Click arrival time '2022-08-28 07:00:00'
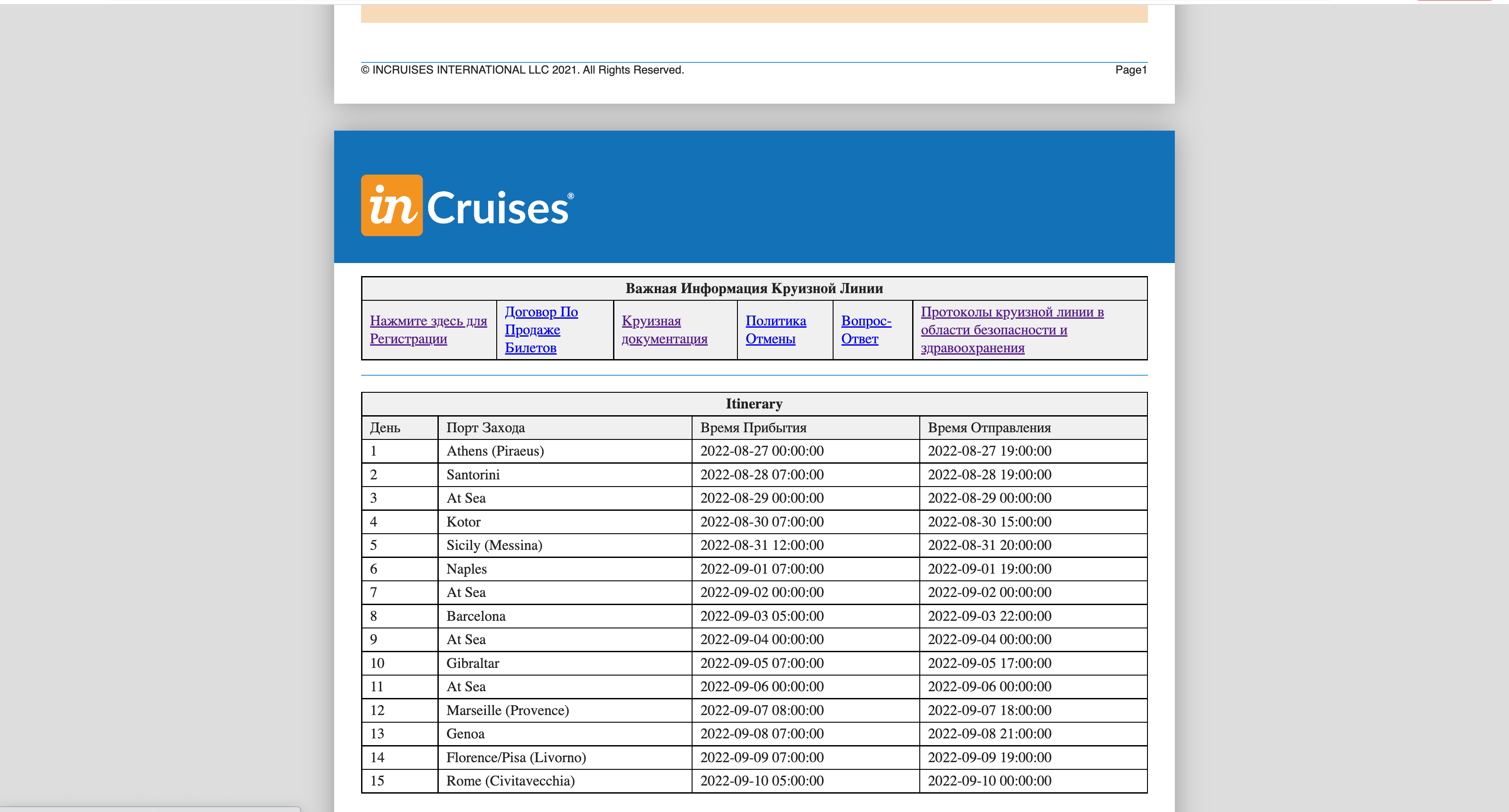Image resolution: width=1509 pixels, height=812 pixels. pos(762,475)
